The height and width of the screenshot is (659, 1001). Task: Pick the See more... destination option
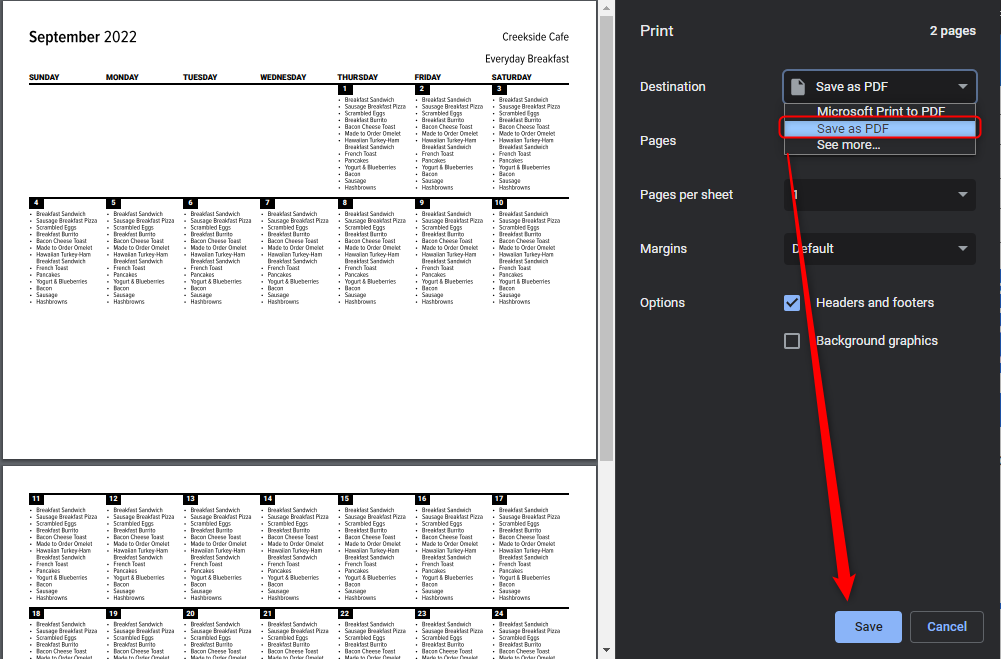coord(848,145)
